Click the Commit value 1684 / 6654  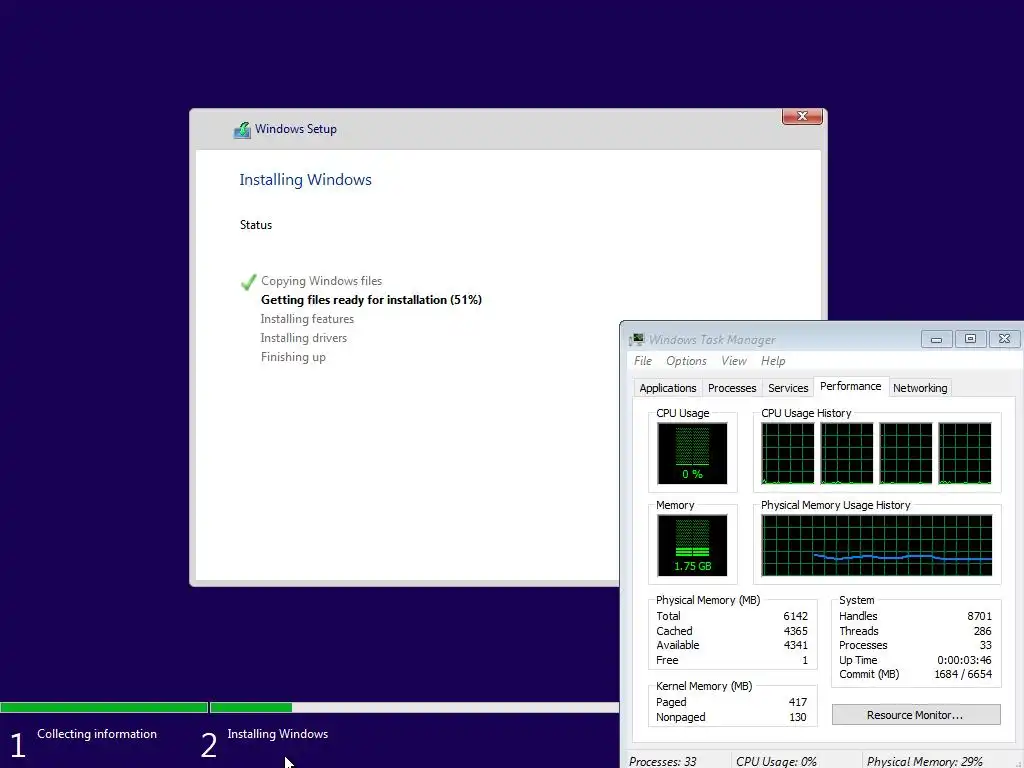pos(963,675)
